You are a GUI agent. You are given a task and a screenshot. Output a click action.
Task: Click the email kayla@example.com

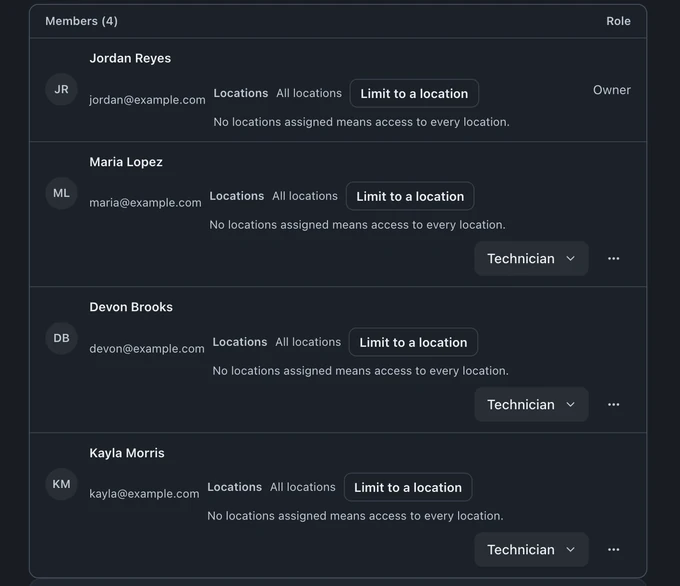[x=144, y=494]
